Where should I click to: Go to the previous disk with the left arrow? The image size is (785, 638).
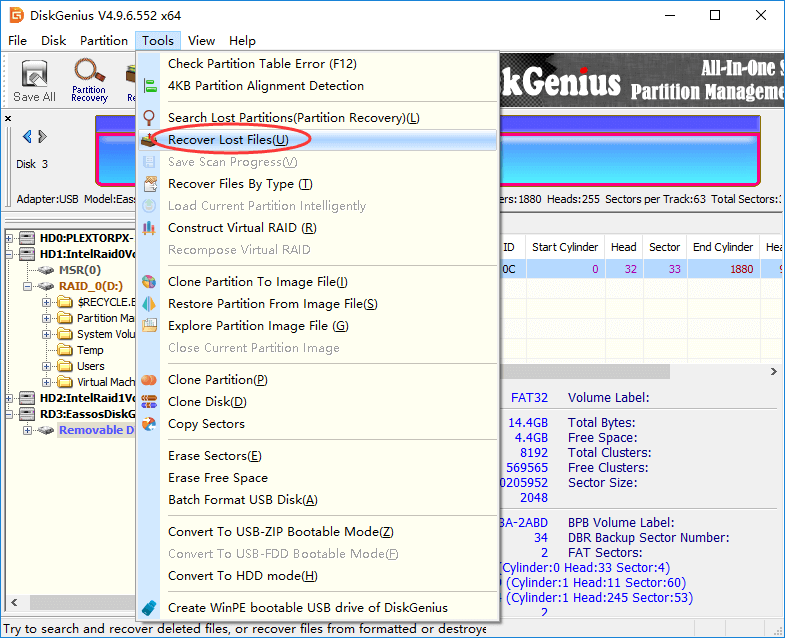click(x=27, y=137)
